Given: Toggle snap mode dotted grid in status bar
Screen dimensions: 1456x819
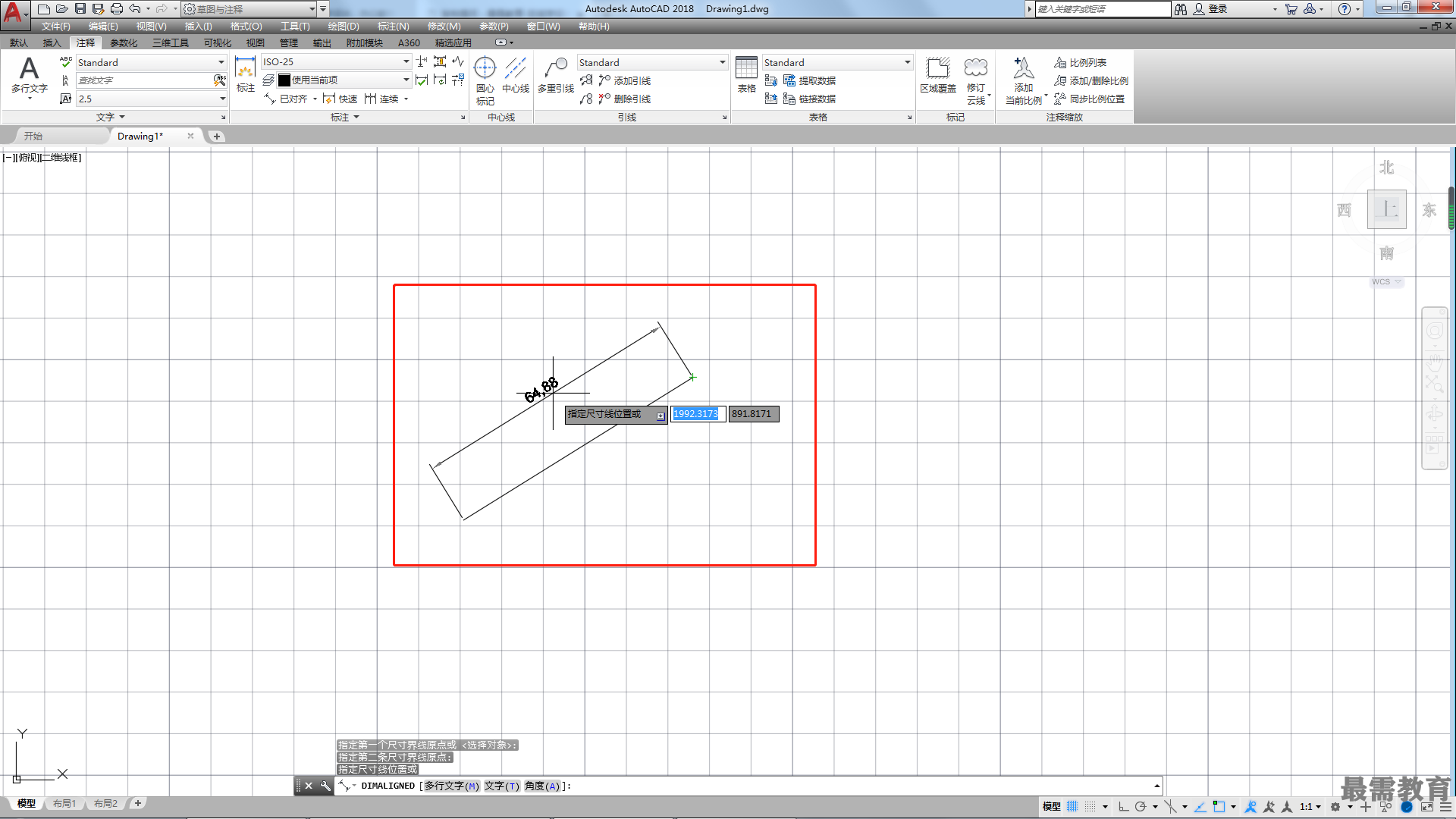Looking at the screenshot, I should [x=1090, y=807].
